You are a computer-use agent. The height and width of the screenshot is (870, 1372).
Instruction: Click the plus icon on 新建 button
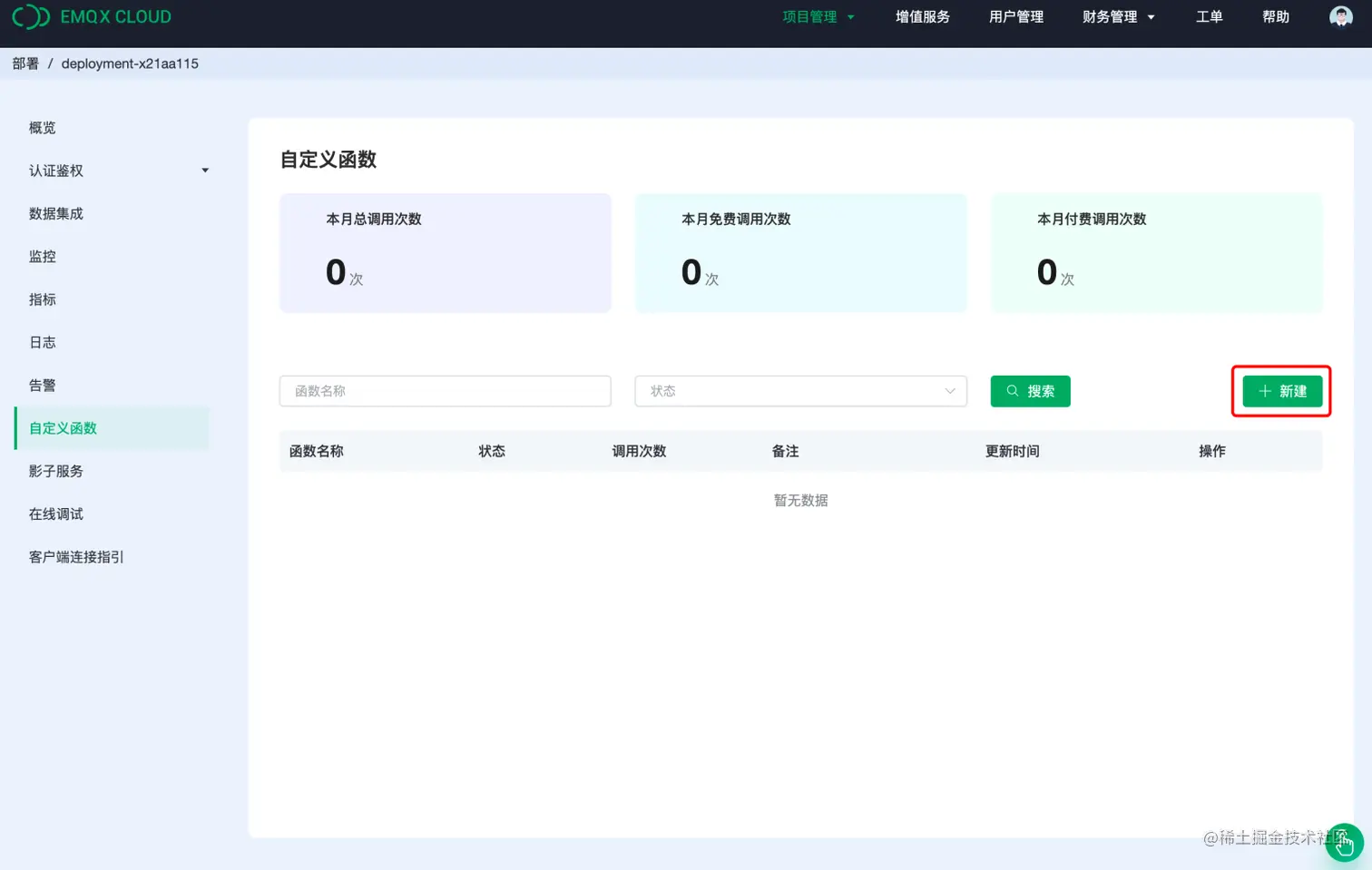(1264, 391)
